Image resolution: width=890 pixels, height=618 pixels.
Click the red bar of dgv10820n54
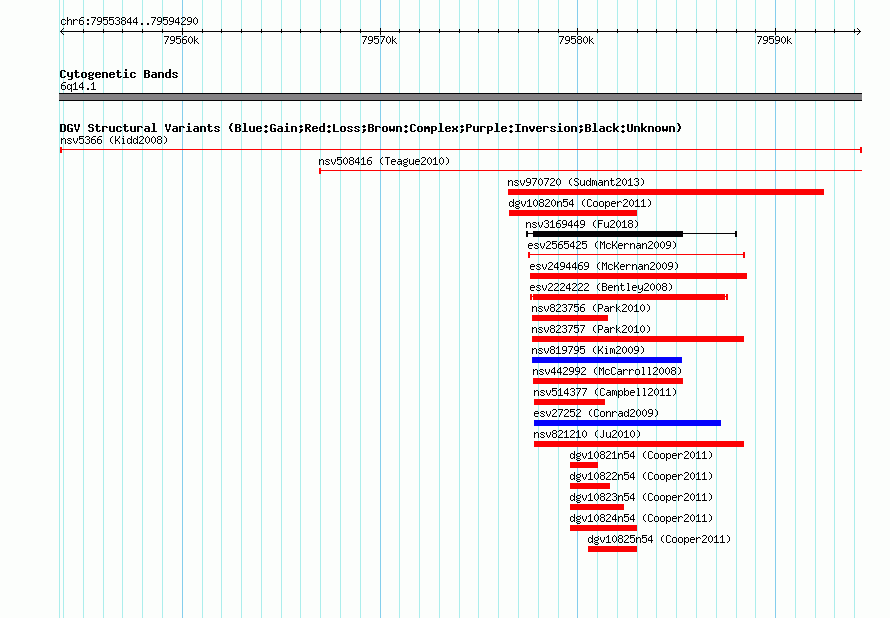point(573,213)
